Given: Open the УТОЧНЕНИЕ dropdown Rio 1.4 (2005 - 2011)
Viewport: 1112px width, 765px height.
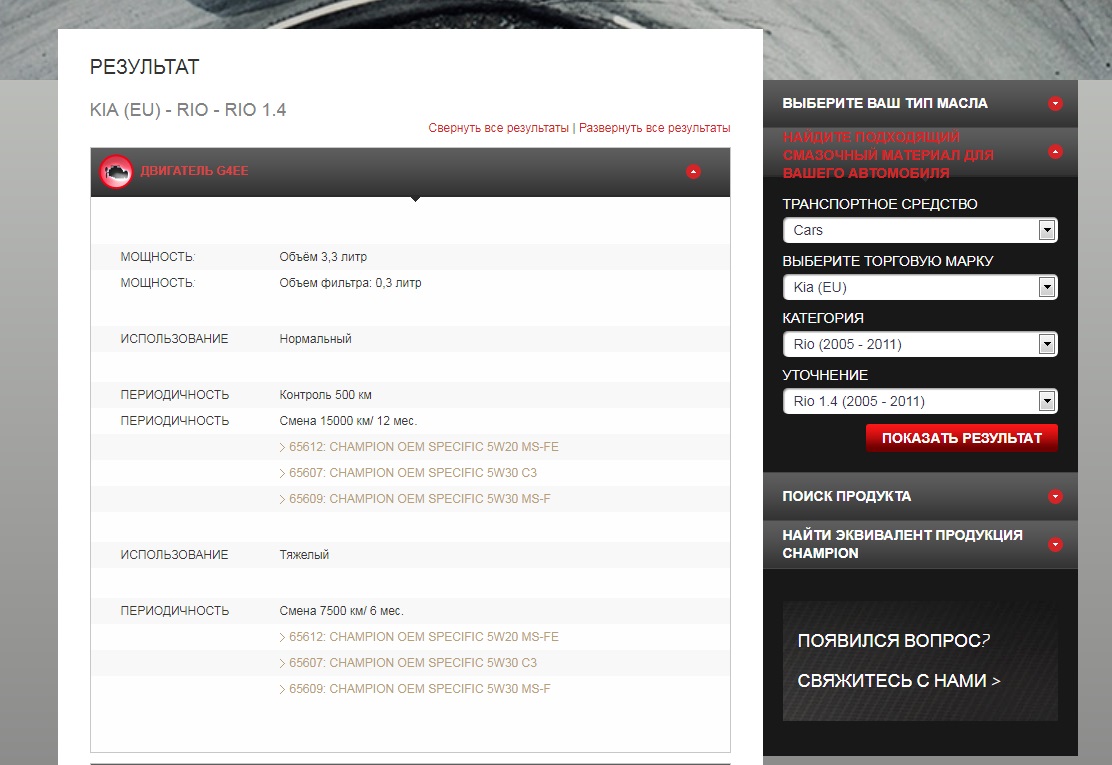Looking at the screenshot, I should click(920, 401).
